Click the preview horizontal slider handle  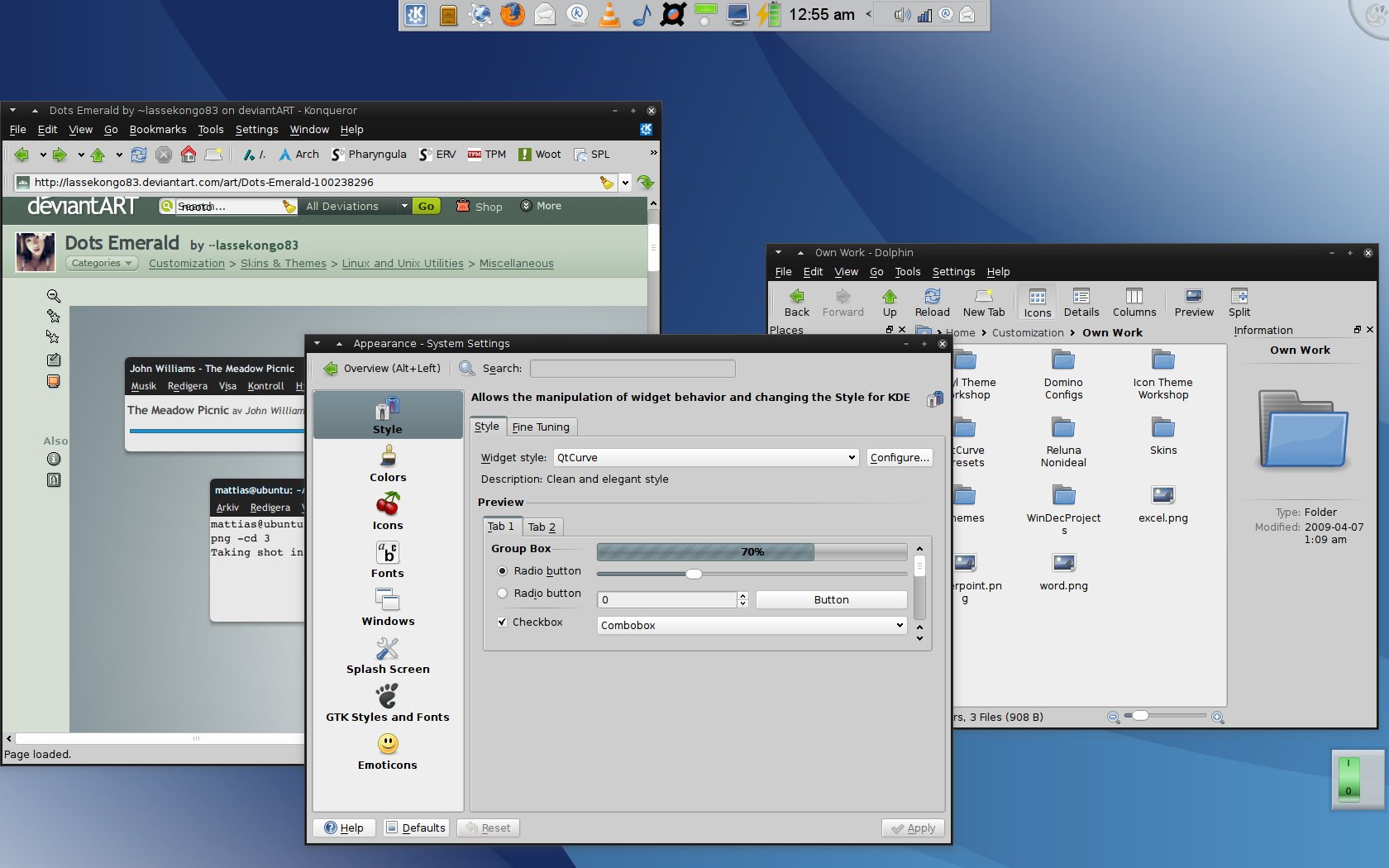[694, 574]
